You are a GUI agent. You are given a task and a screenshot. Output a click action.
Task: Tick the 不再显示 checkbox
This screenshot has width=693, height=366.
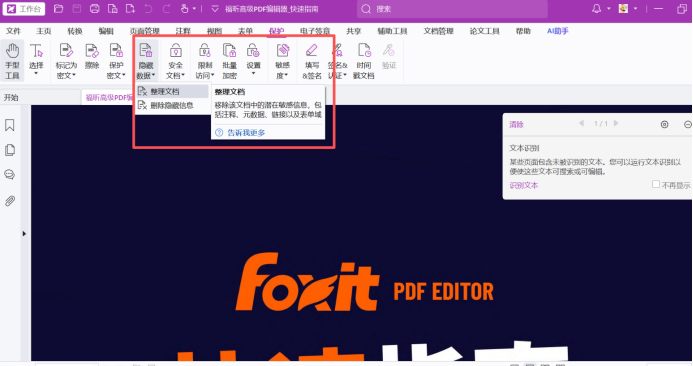coord(656,184)
